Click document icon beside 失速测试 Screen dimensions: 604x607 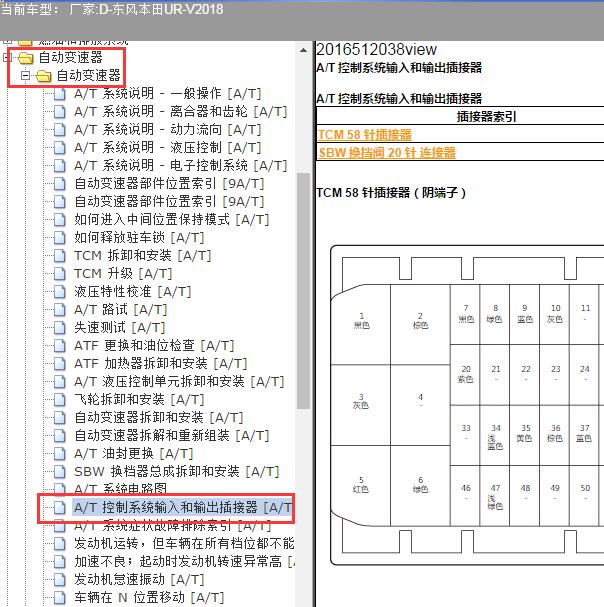59,328
